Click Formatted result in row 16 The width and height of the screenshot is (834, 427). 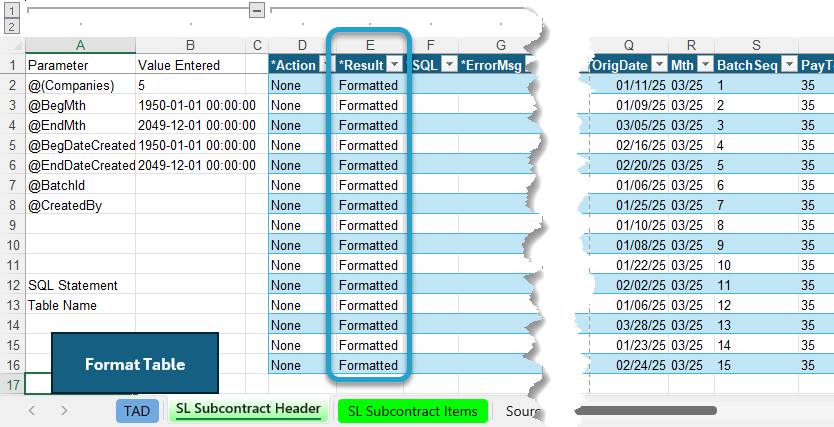click(370, 365)
